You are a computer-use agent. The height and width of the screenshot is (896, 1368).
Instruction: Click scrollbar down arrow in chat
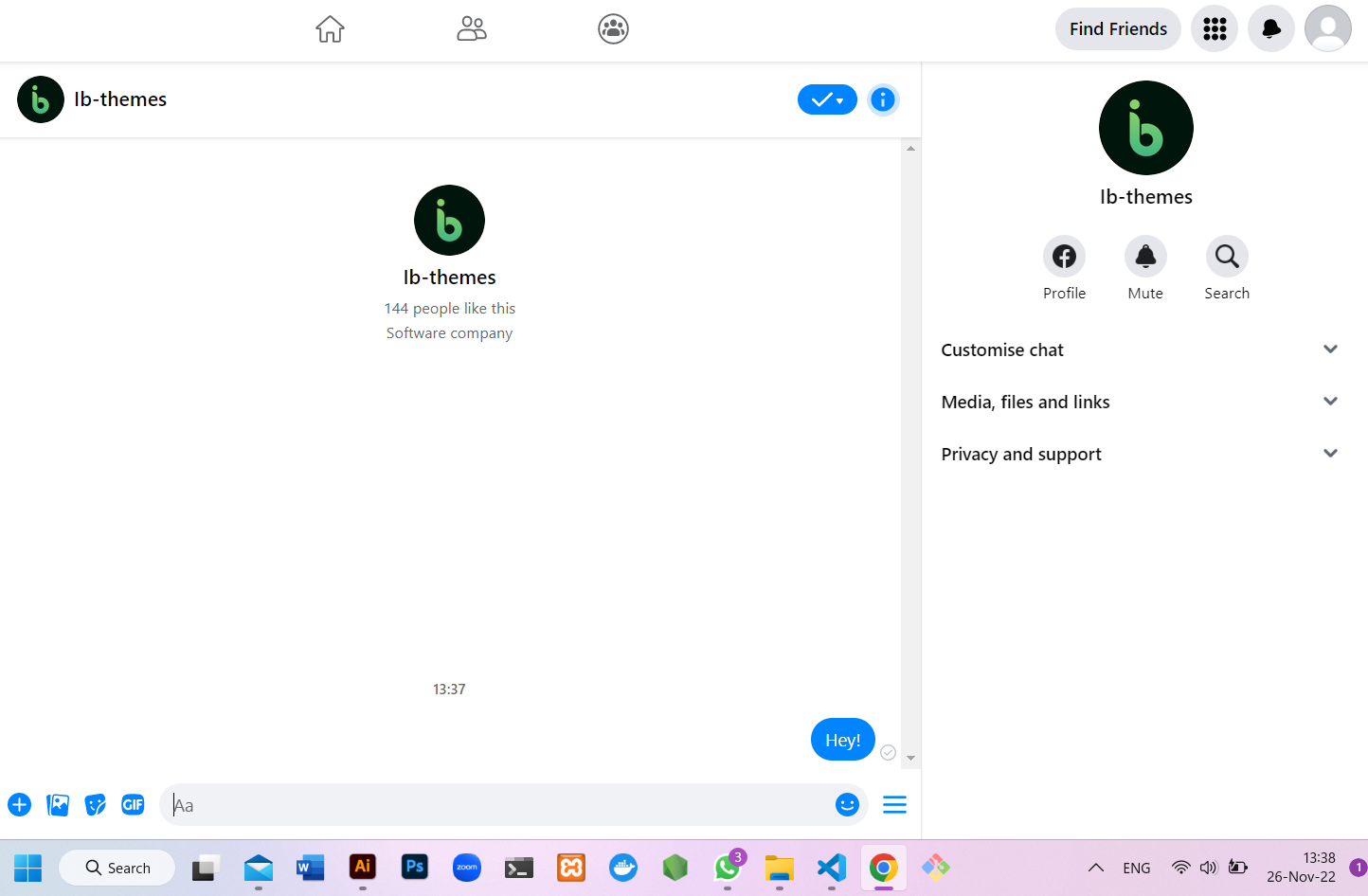tap(910, 758)
